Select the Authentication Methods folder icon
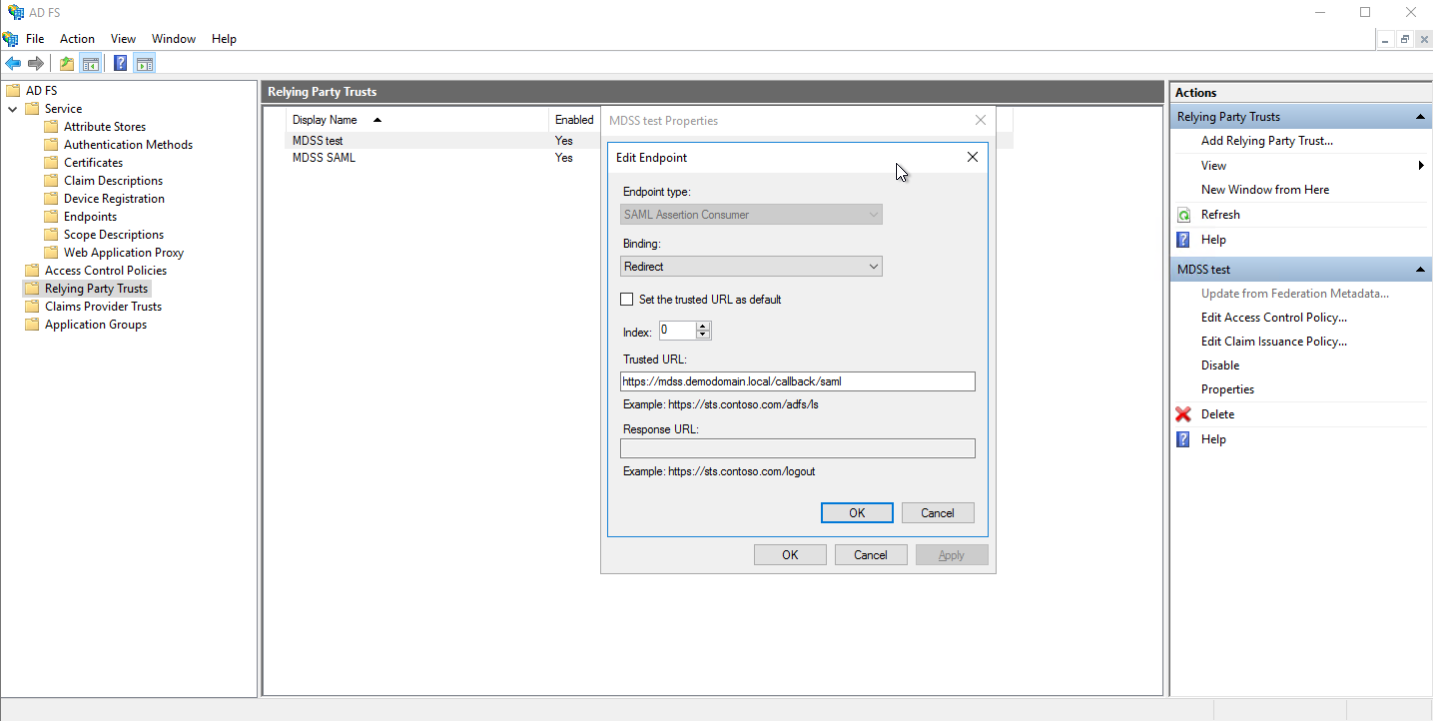 click(51, 145)
